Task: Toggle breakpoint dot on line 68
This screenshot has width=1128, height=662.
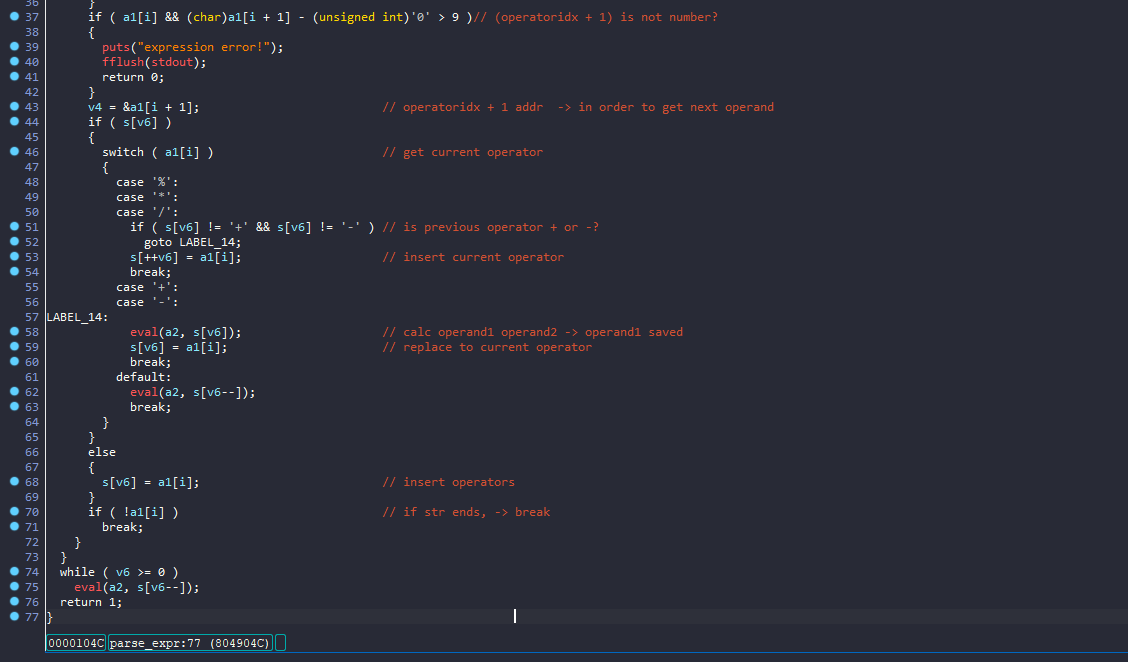Action: (14, 481)
